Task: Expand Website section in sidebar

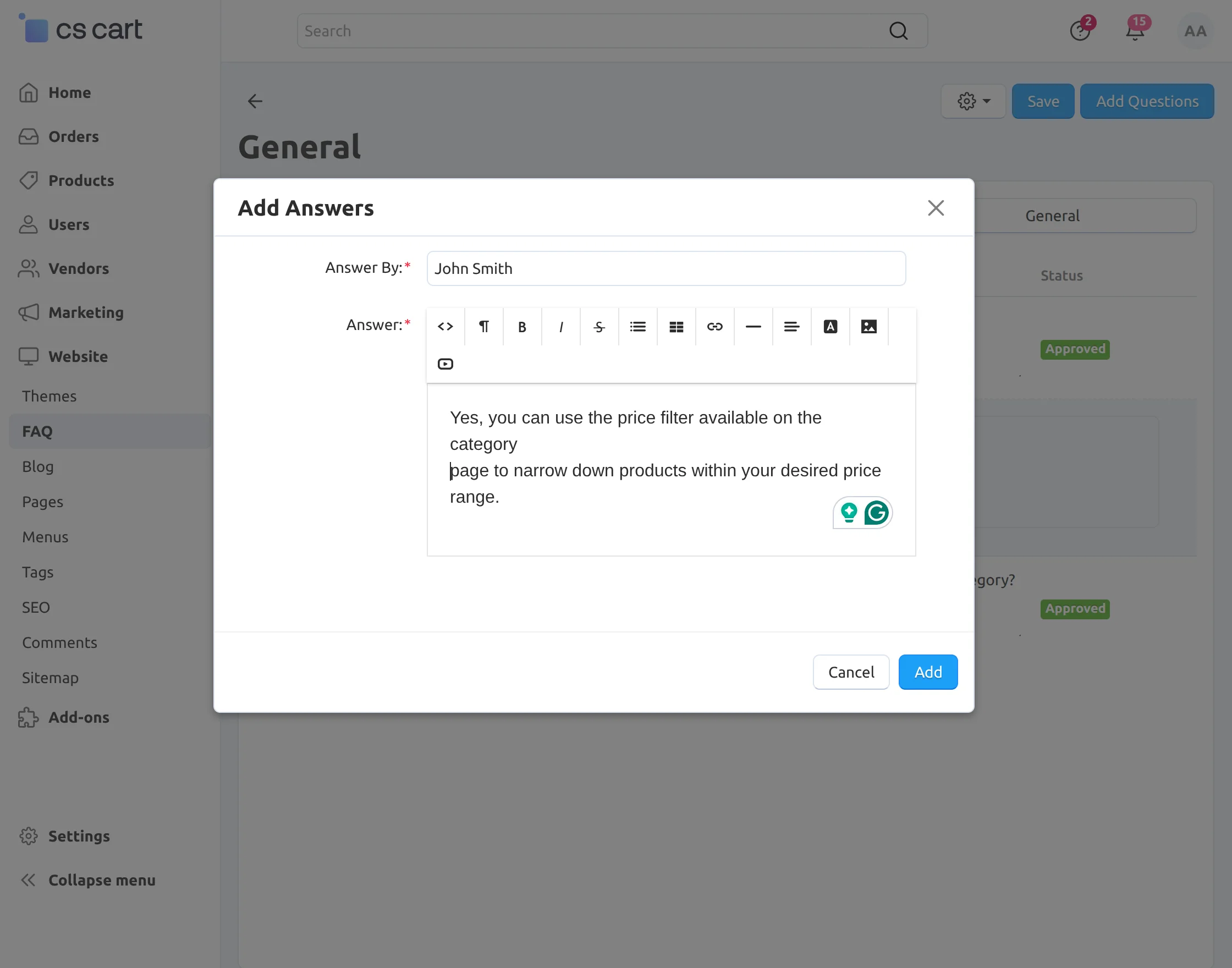Action: coord(63,356)
